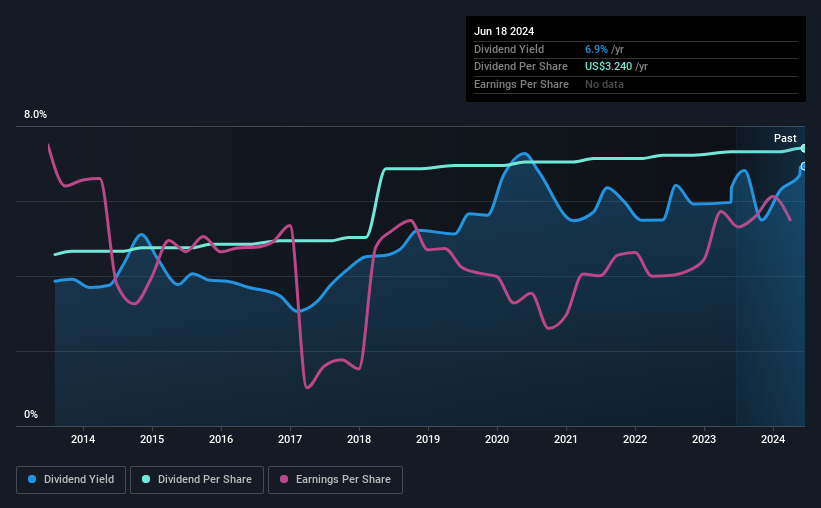
Task: Select the 2020 label on the time axis
Action: coord(497,439)
